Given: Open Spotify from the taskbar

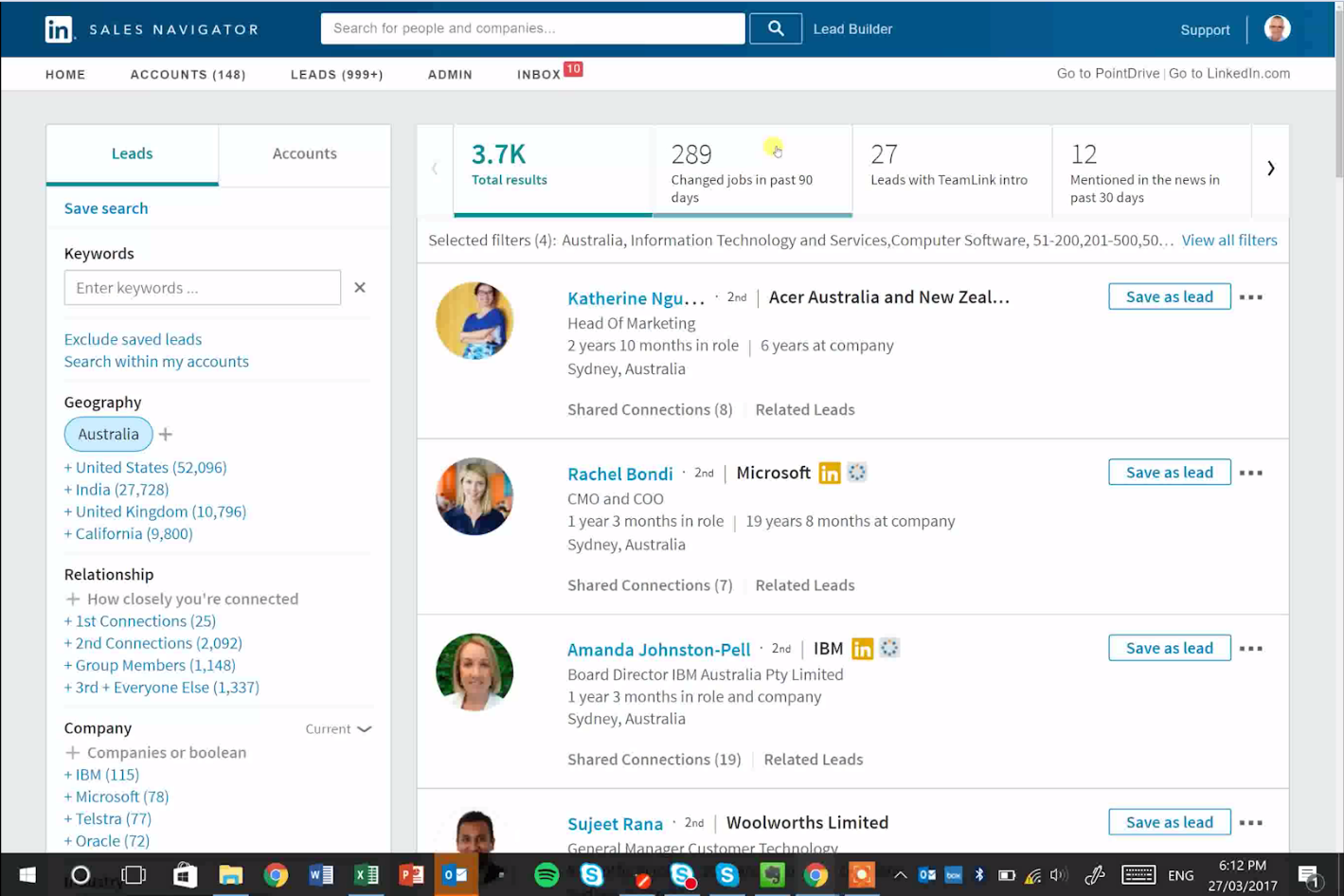Looking at the screenshot, I should pos(547,875).
